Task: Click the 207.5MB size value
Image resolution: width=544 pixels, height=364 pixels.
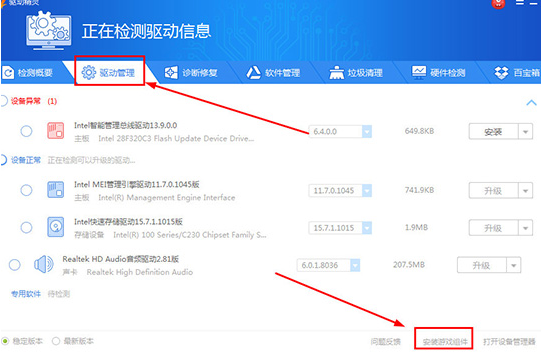Action: coord(409,264)
